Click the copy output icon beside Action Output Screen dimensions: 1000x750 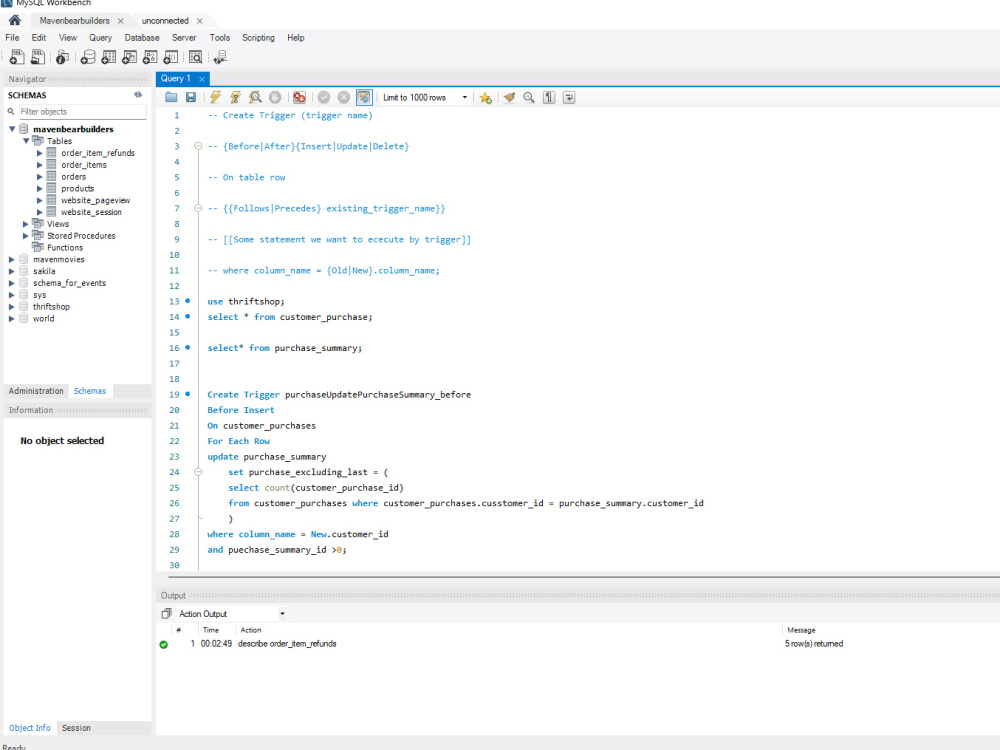click(166, 614)
